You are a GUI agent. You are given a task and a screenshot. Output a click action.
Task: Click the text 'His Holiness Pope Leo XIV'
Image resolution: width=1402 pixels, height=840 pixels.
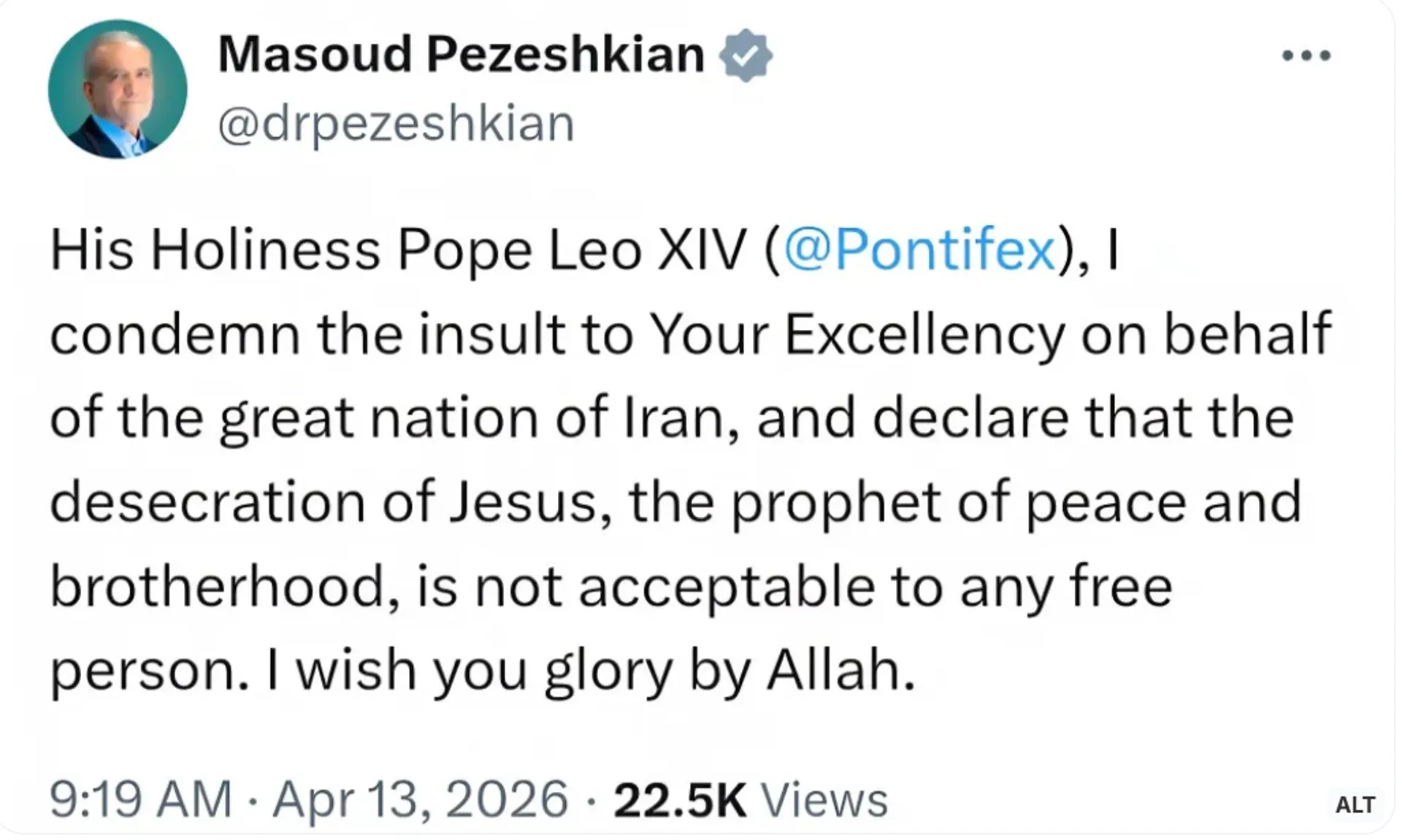[398, 250]
